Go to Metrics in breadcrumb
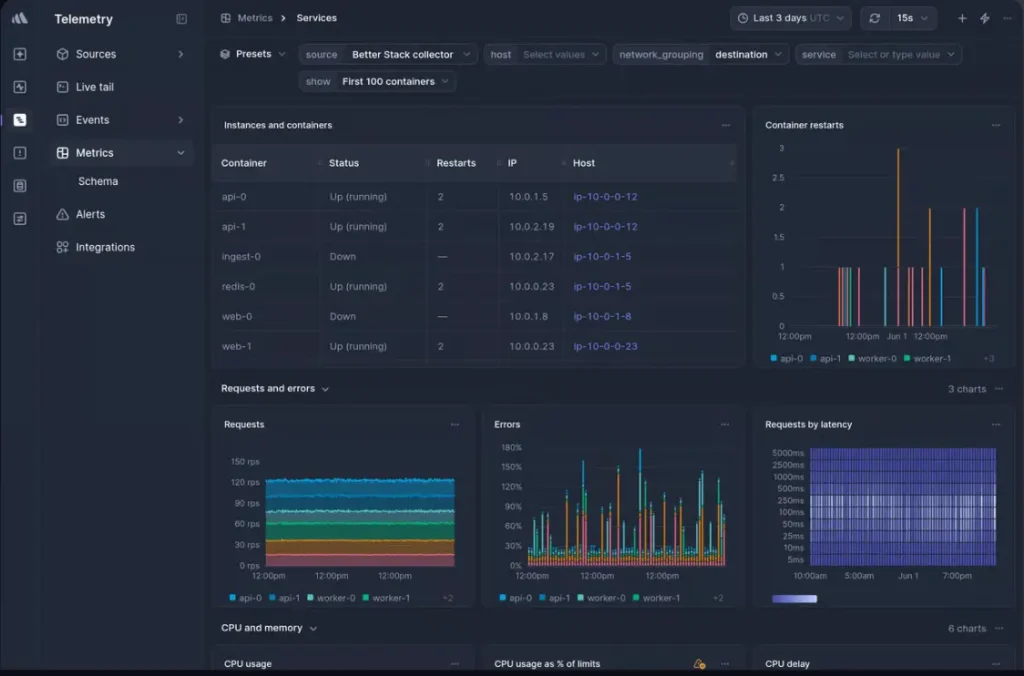Image resolution: width=1024 pixels, height=676 pixels. [x=255, y=18]
